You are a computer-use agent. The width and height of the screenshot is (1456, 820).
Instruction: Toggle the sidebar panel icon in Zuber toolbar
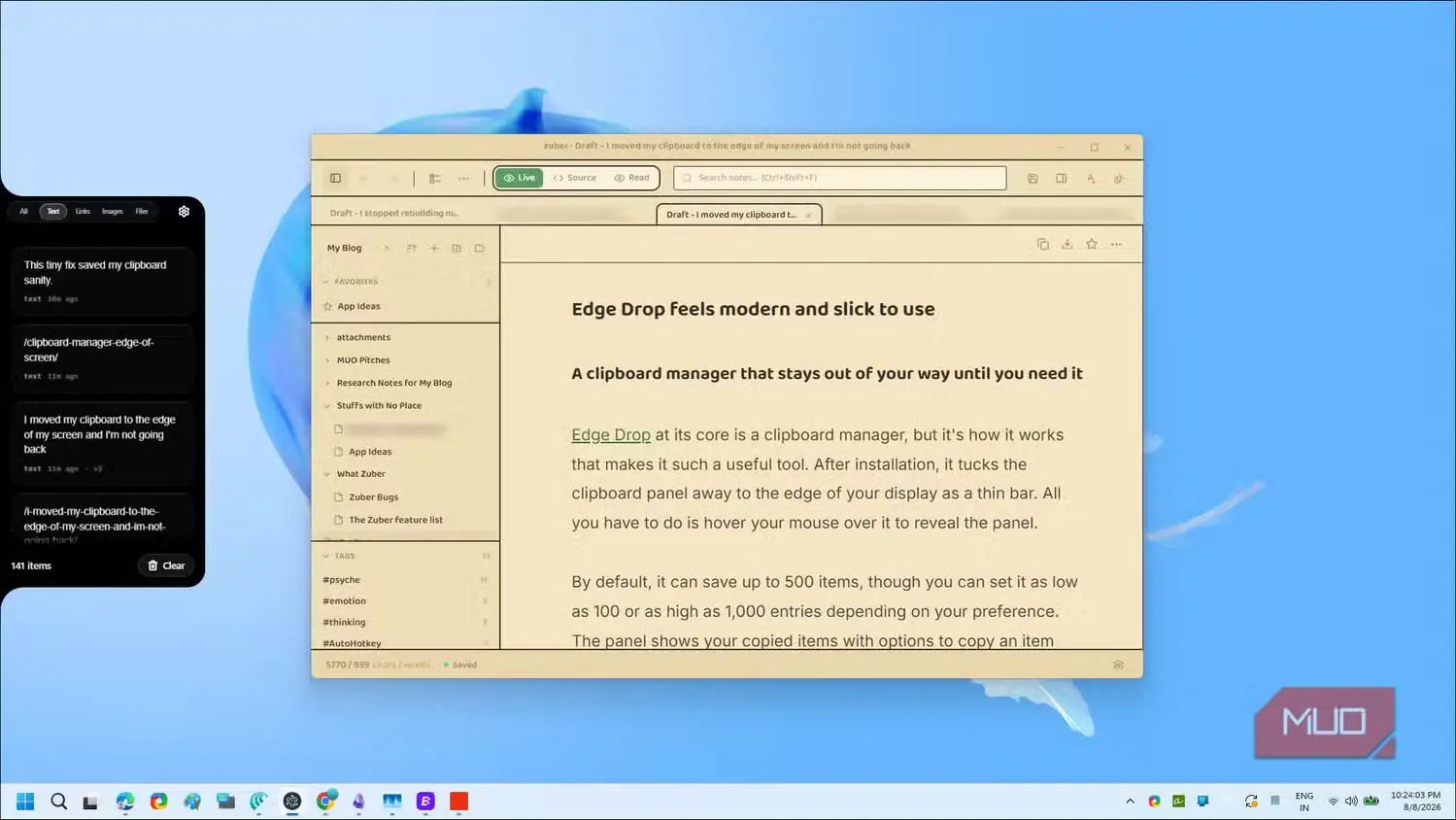point(335,178)
